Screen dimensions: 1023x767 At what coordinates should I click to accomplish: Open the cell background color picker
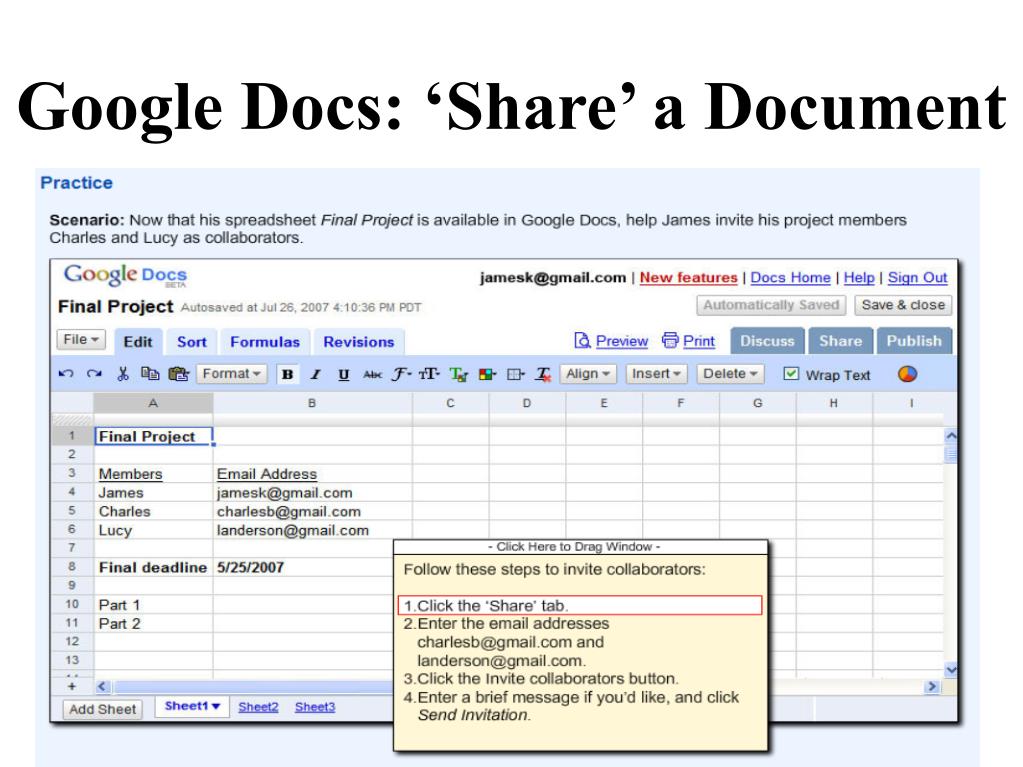(x=487, y=374)
